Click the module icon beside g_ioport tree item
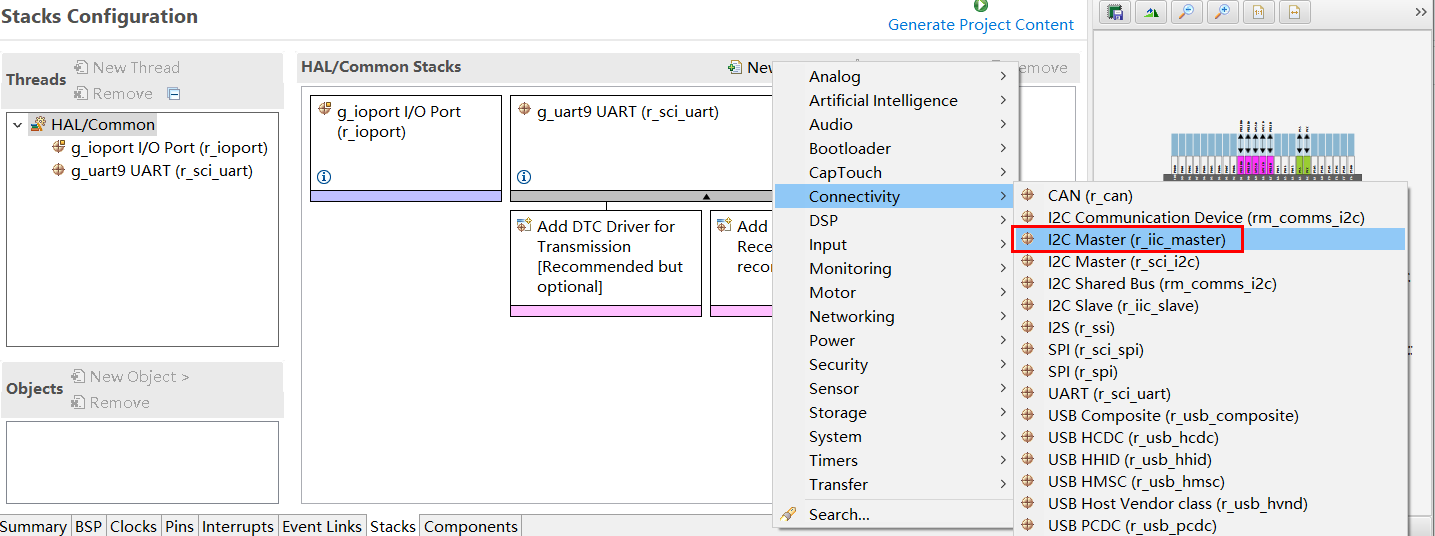 tap(59, 147)
